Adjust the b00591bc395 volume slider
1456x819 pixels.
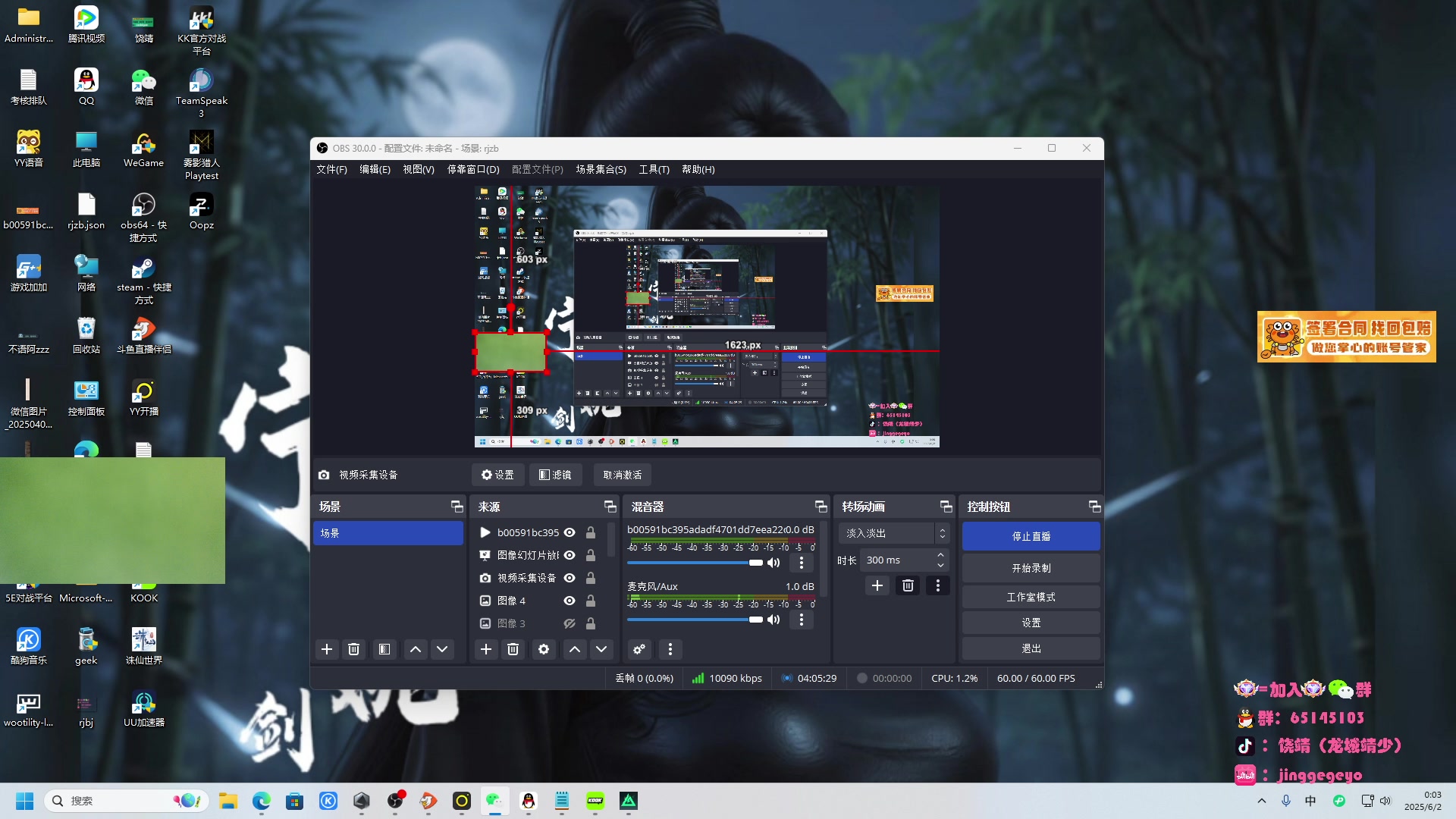click(695, 563)
